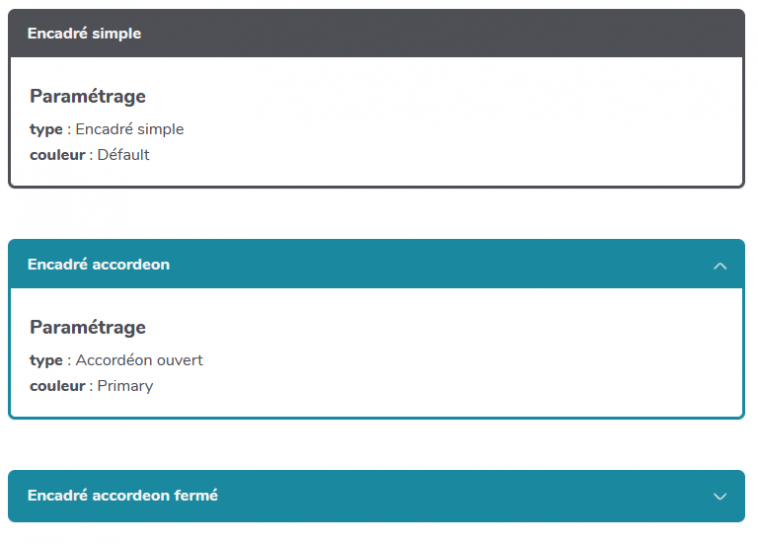Click the "Encadré simple" type value
The width and height of the screenshot is (758, 544).
click(x=130, y=129)
